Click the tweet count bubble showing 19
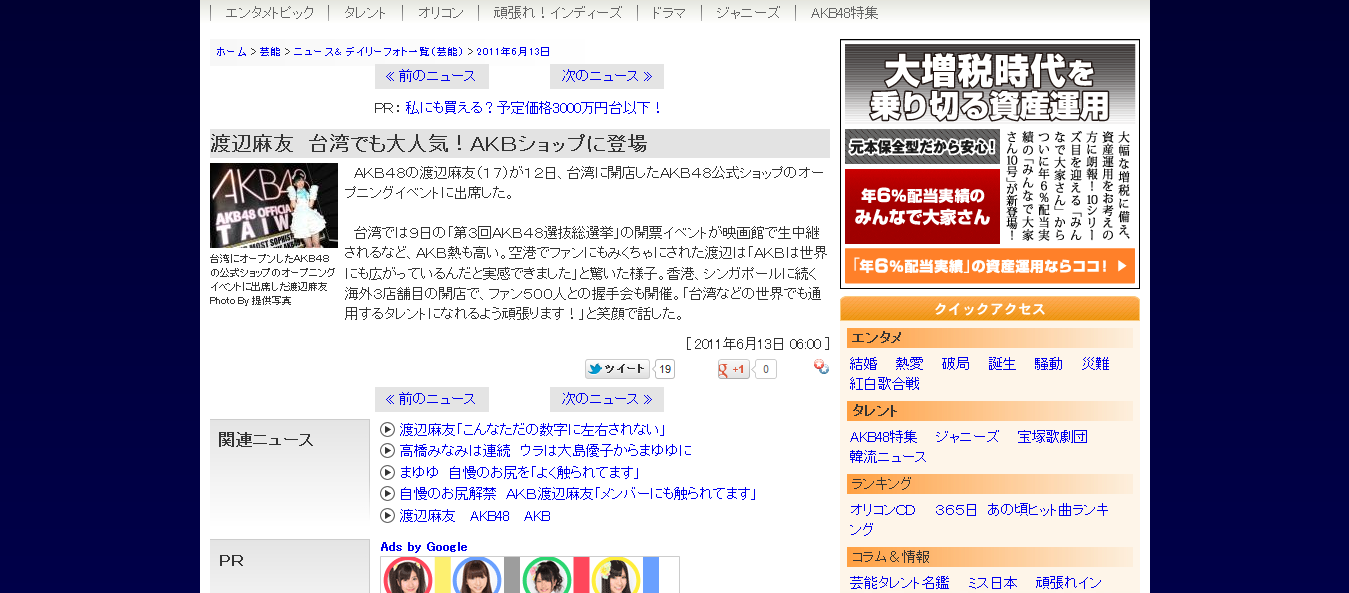 (664, 369)
